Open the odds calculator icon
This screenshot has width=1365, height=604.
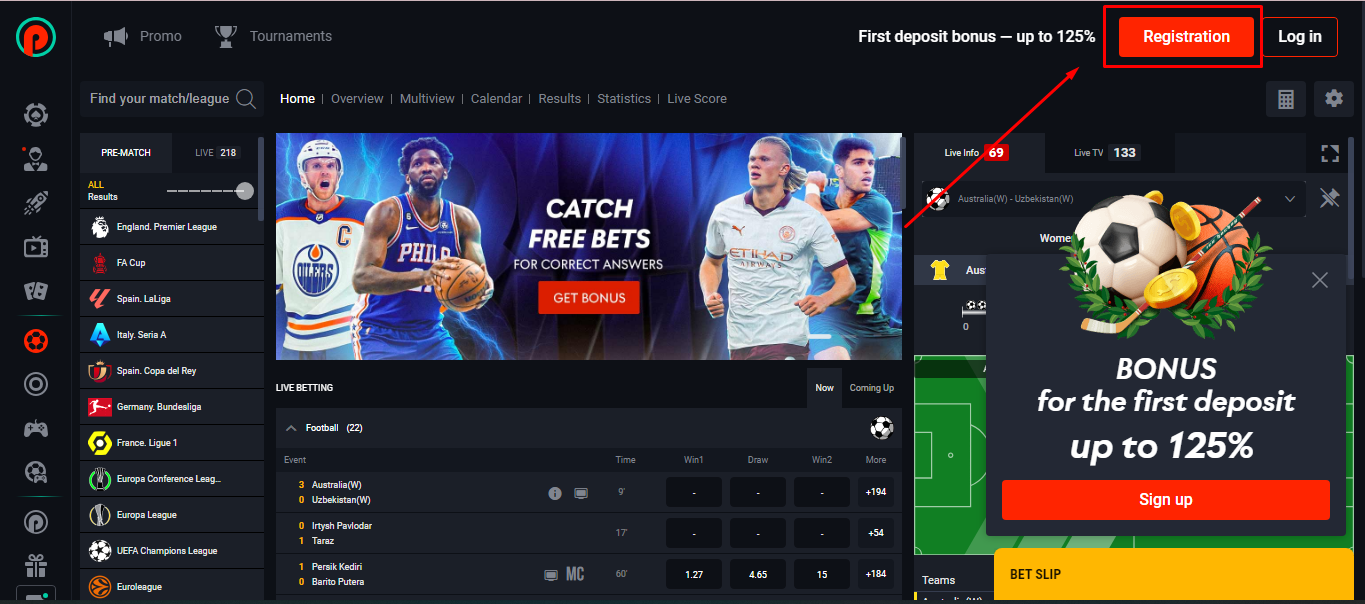pyautogui.click(x=1286, y=99)
